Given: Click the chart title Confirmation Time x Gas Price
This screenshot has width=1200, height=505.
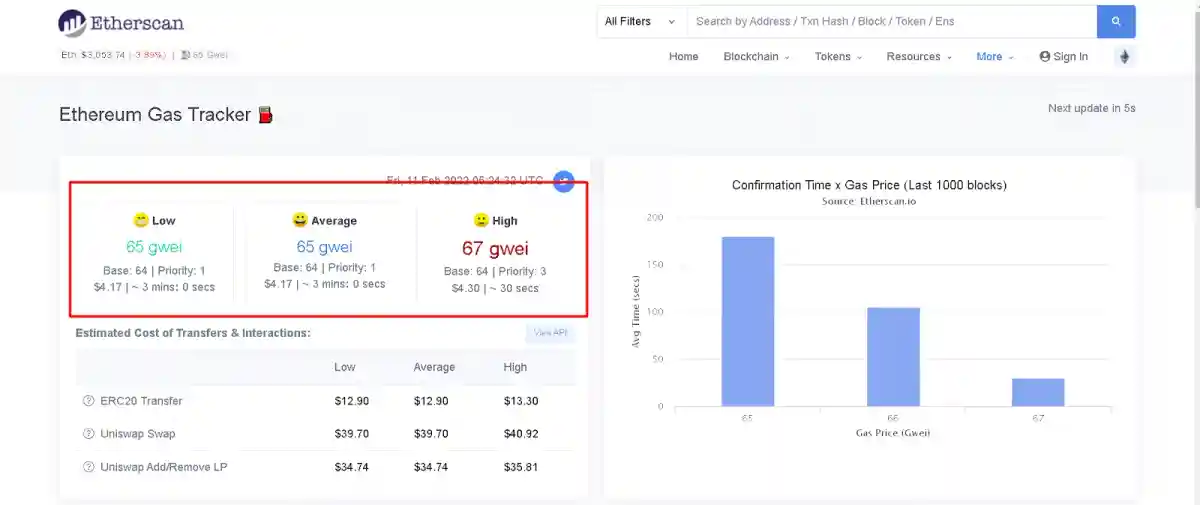Looking at the screenshot, I should [869, 185].
